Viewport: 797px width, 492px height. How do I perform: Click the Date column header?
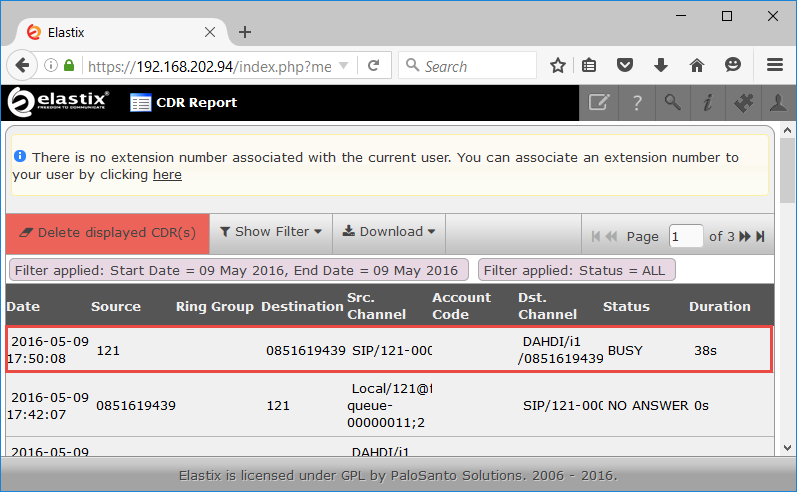click(x=23, y=306)
